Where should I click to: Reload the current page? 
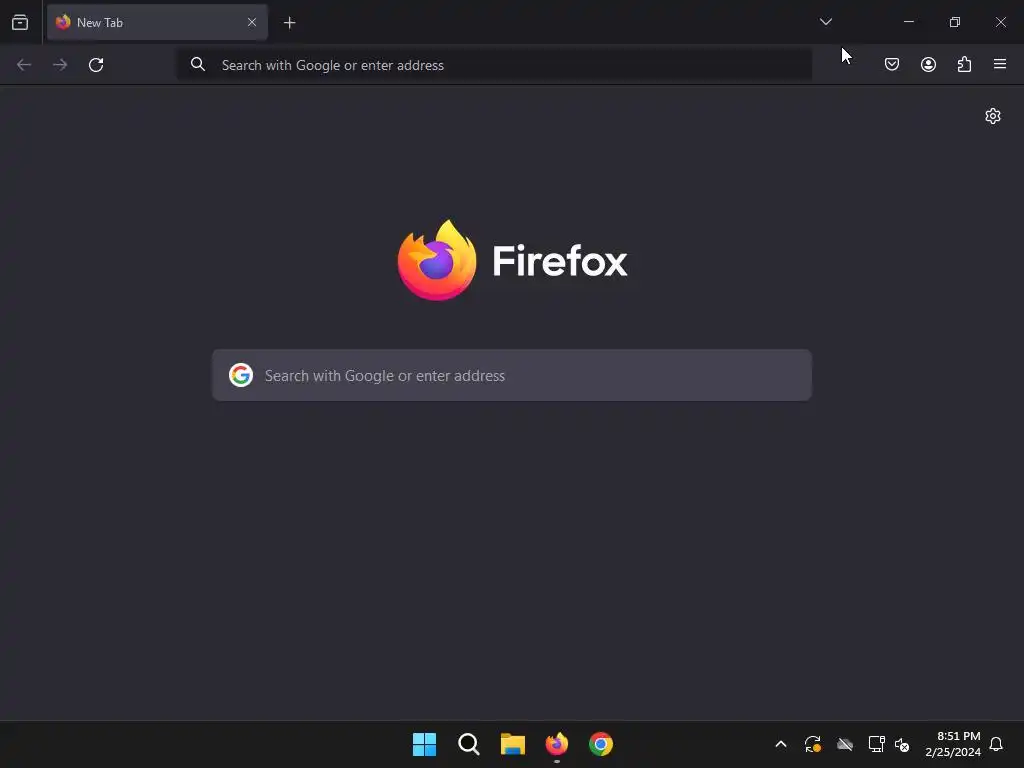point(96,65)
